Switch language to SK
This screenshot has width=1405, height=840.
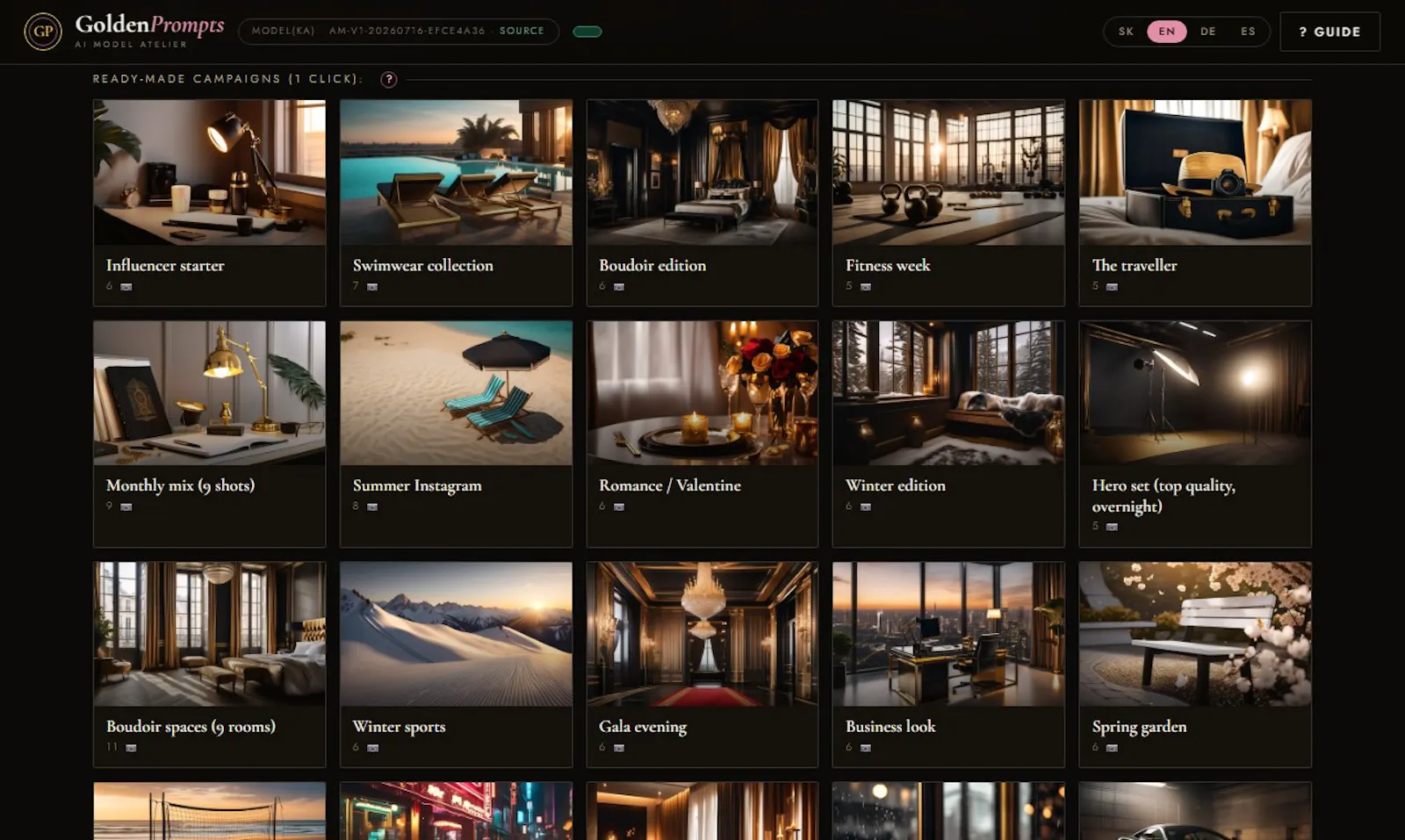tap(1126, 32)
